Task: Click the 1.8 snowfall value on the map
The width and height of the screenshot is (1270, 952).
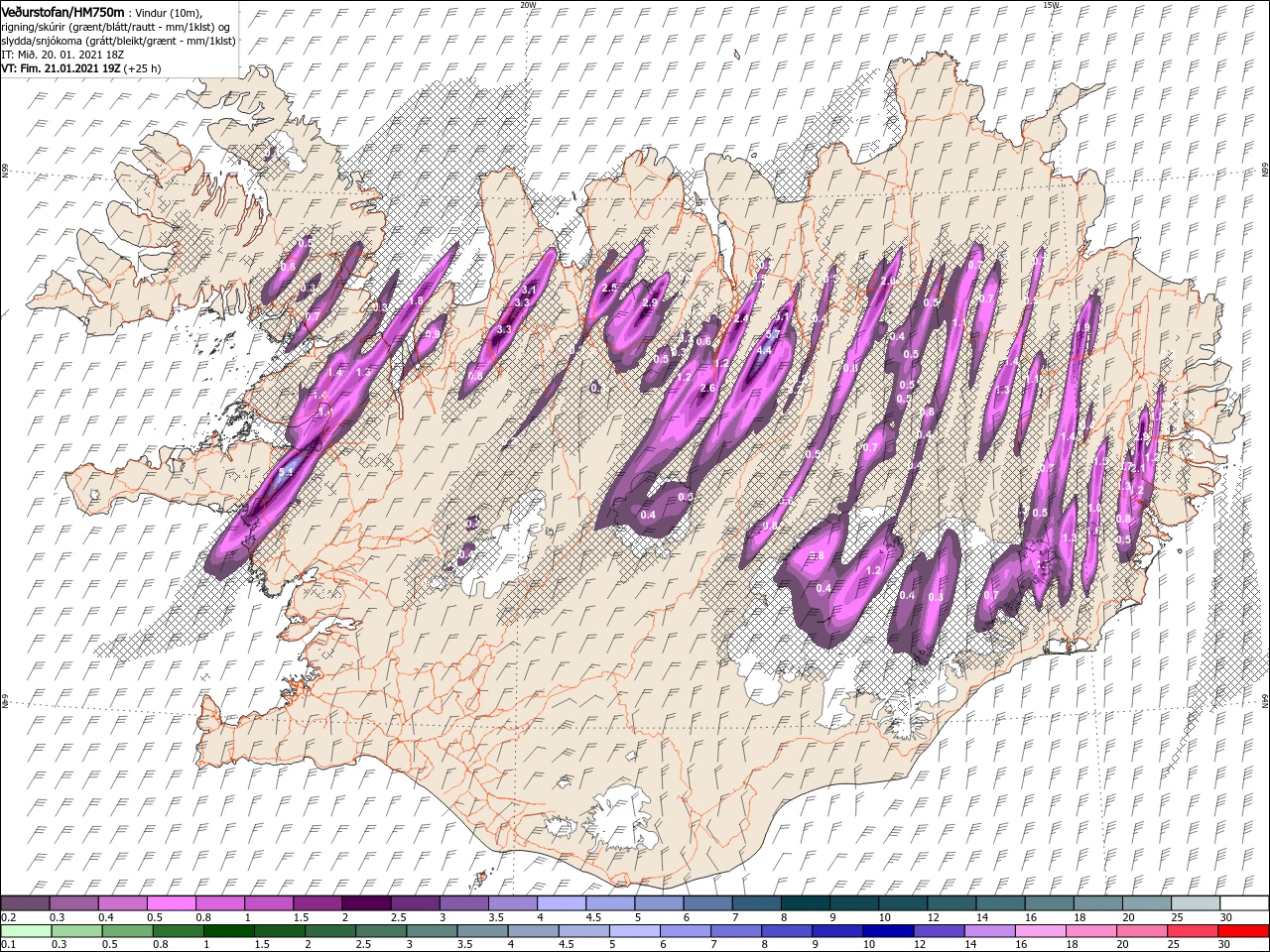Action: point(416,300)
